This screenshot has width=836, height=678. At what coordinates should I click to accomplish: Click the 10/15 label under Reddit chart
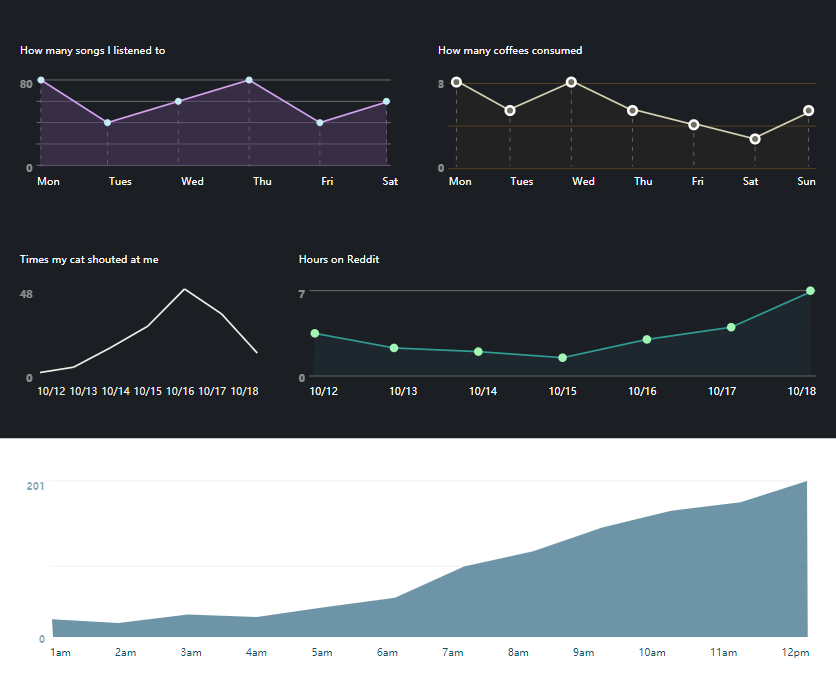(562, 391)
